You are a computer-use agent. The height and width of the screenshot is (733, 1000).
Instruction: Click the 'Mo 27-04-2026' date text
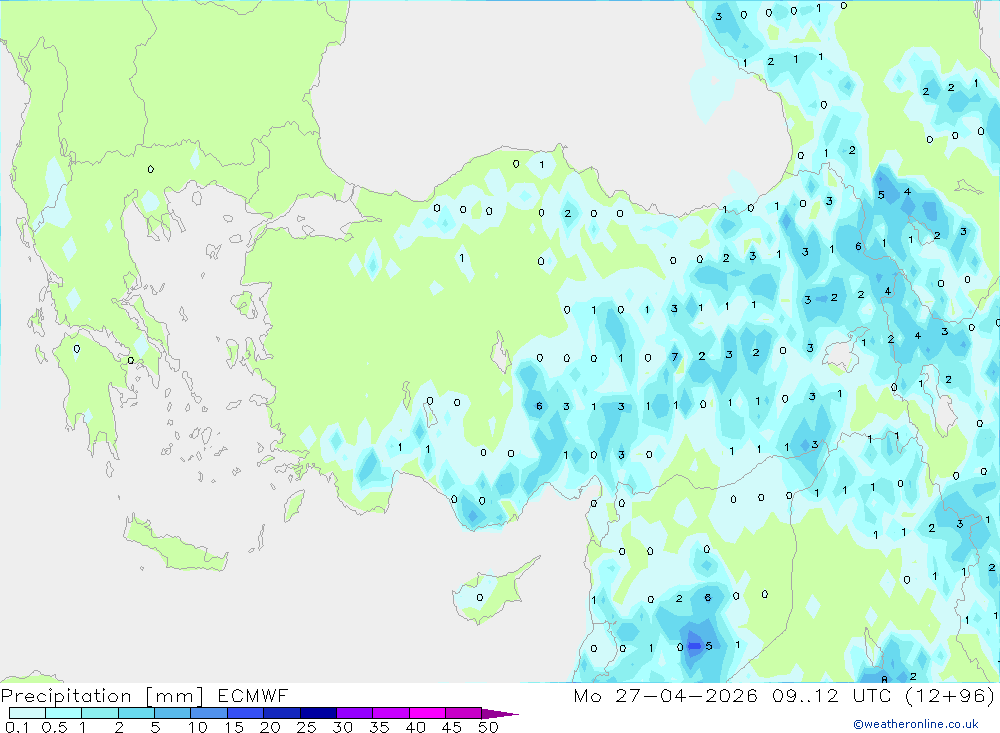[665, 696]
